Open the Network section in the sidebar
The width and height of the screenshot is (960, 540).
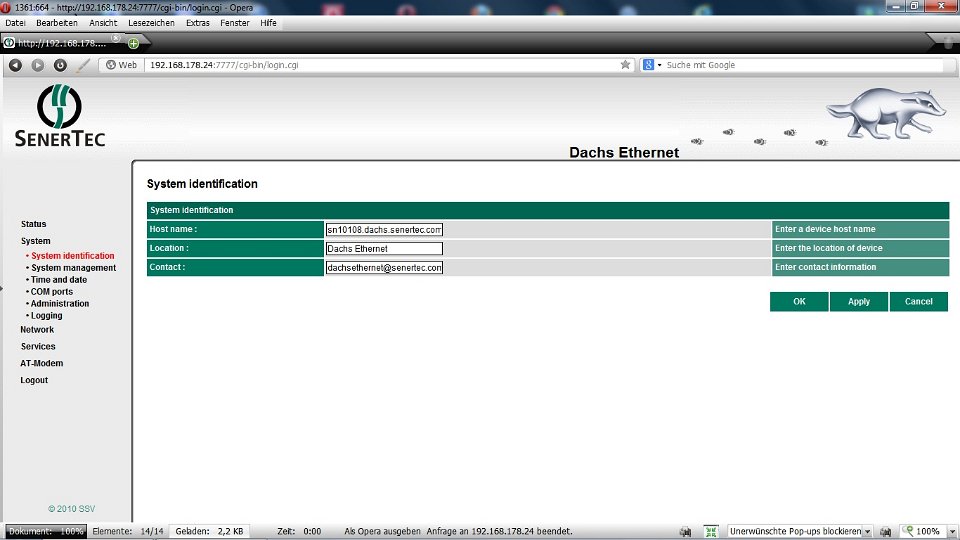coord(37,330)
